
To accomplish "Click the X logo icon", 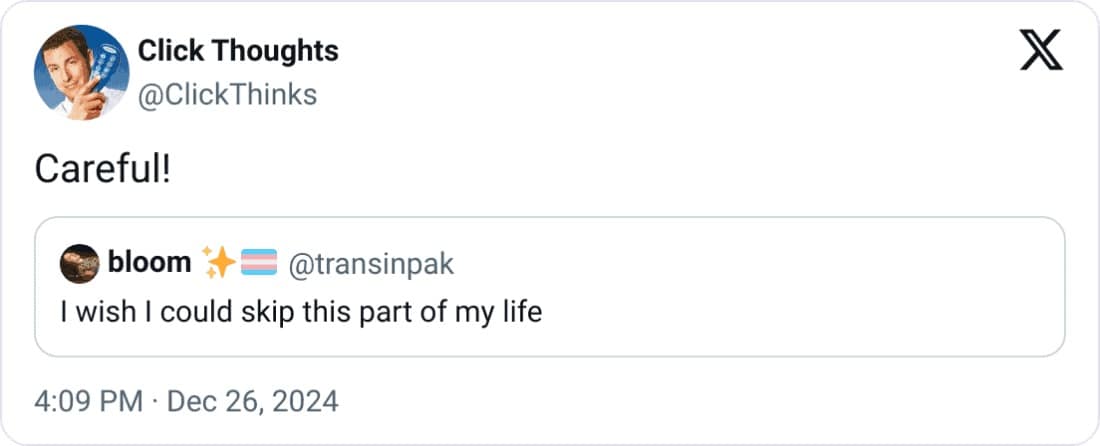I will coord(1040,50).
